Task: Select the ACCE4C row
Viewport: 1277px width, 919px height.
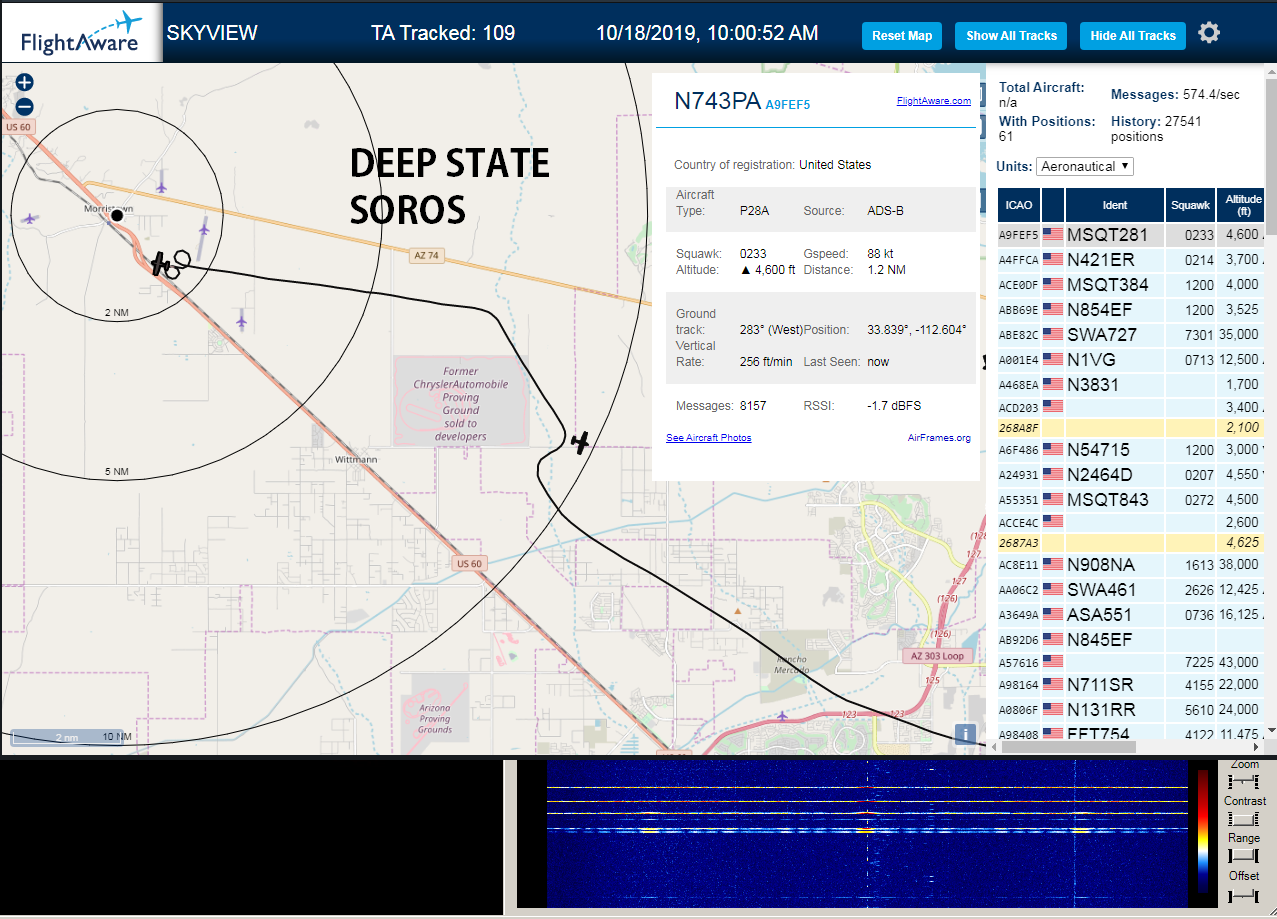Action: pyautogui.click(x=1131, y=523)
